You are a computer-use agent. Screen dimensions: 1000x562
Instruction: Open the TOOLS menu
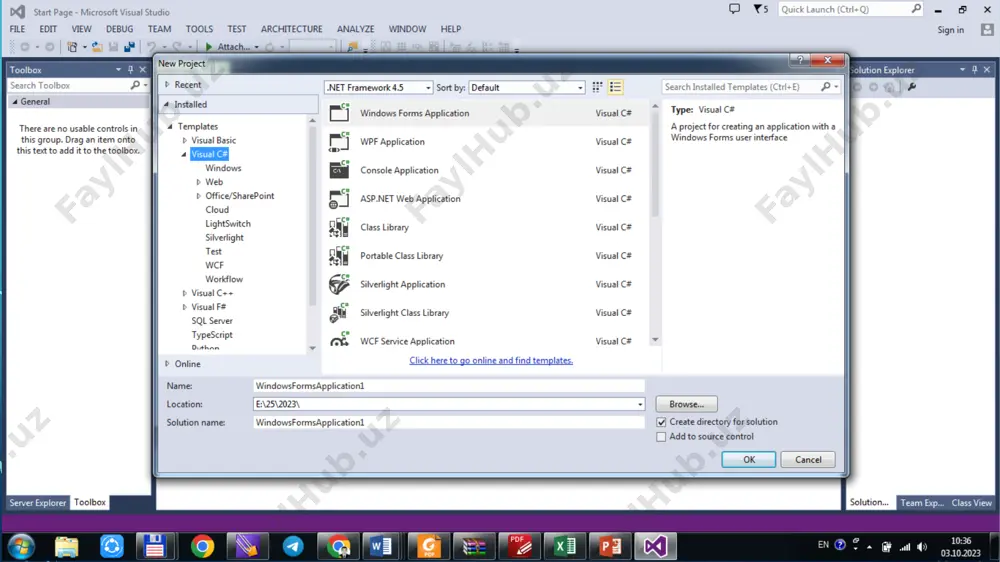tap(199, 29)
